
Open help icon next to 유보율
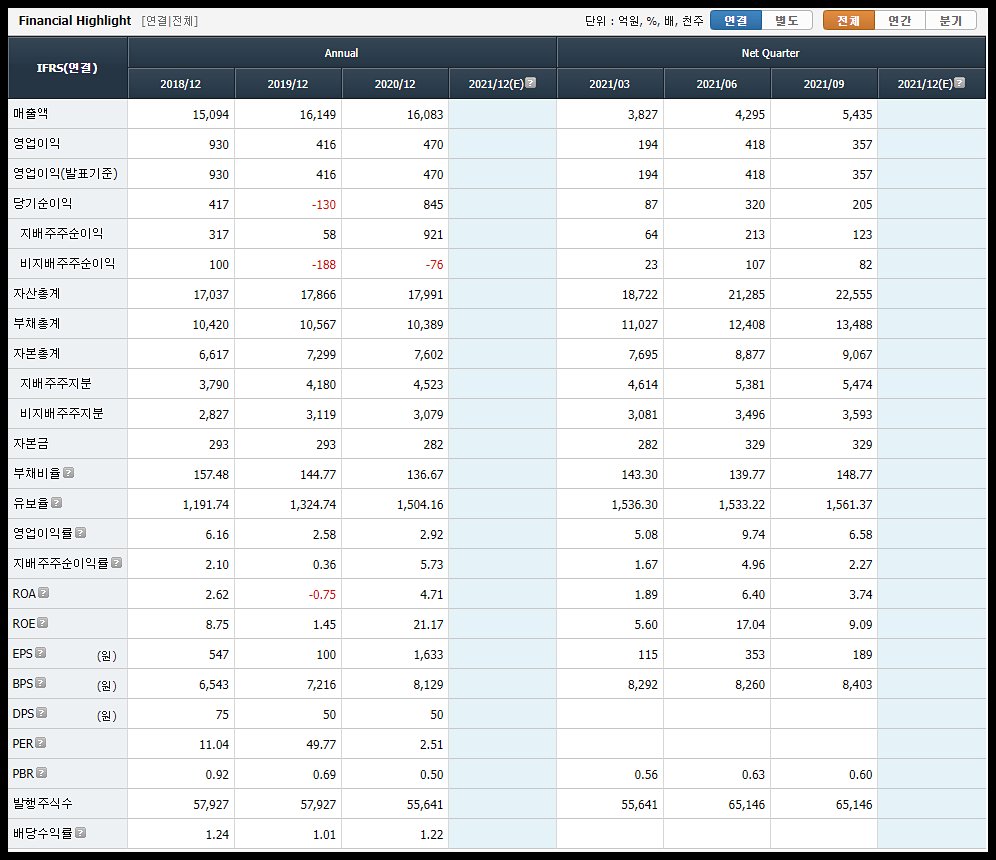(x=57, y=502)
